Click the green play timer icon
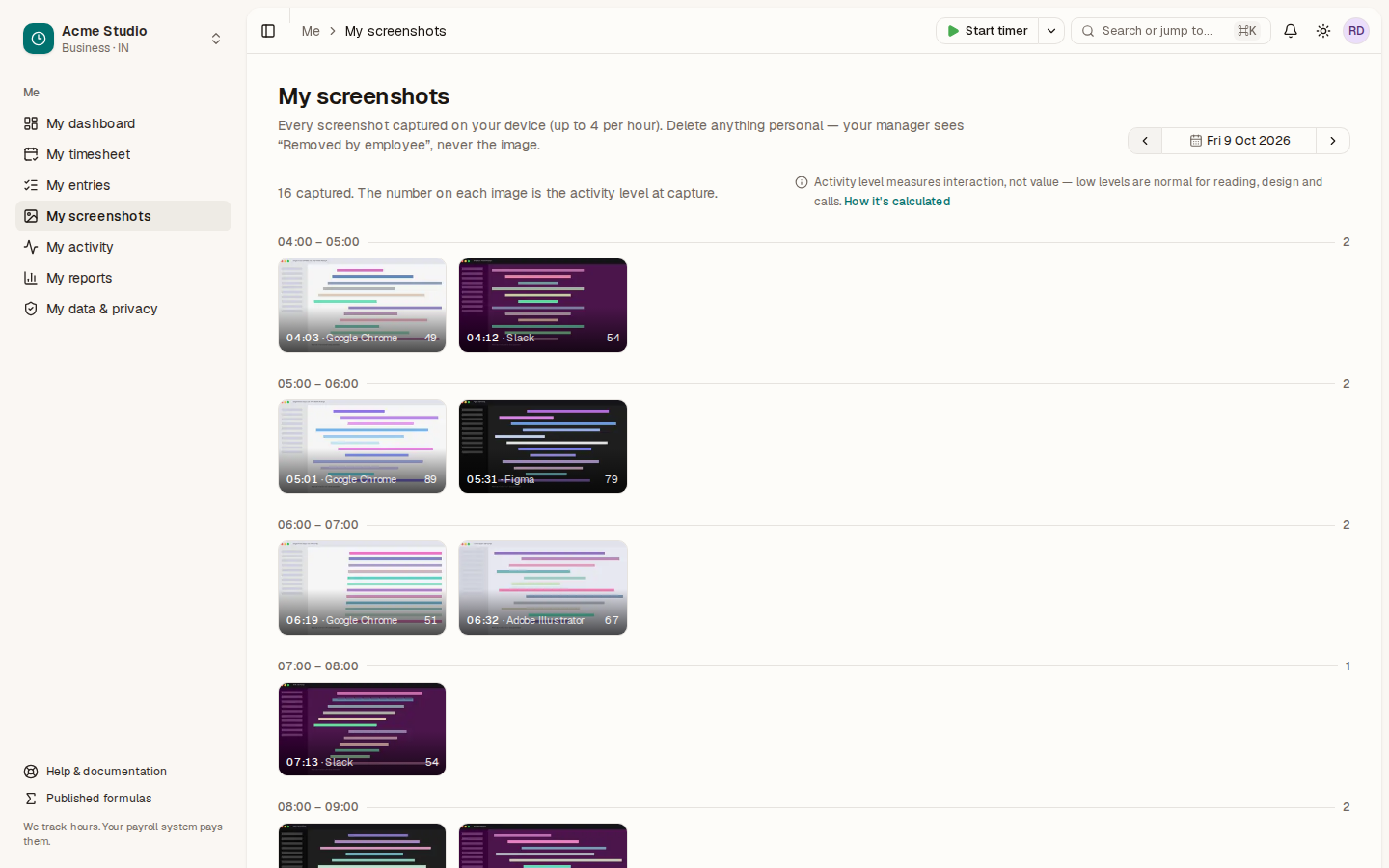 pos(953,31)
